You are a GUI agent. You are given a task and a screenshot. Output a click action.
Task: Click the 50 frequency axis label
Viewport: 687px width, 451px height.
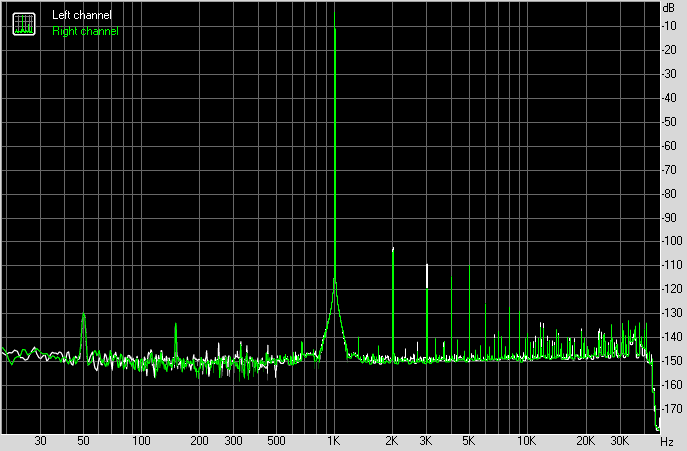pos(83,440)
